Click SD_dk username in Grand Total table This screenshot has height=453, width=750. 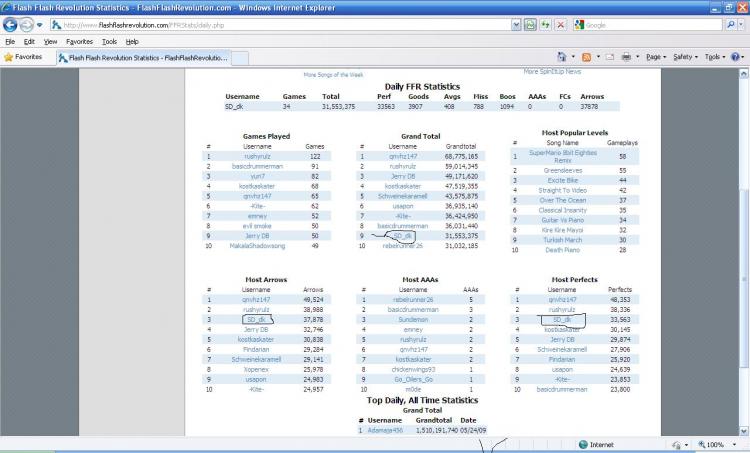pyautogui.click(x=402, y=236)
